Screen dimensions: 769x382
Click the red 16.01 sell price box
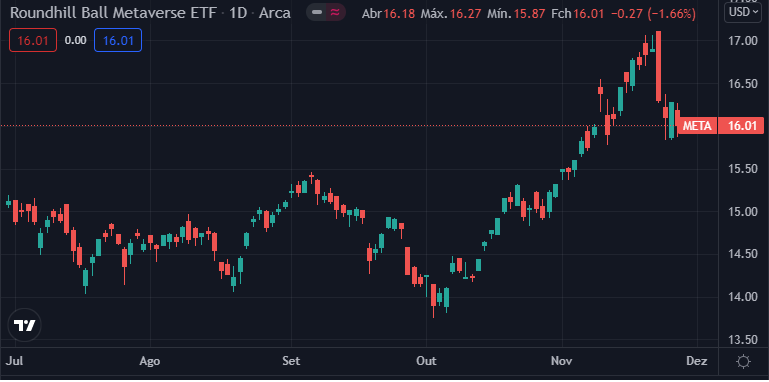33,40
